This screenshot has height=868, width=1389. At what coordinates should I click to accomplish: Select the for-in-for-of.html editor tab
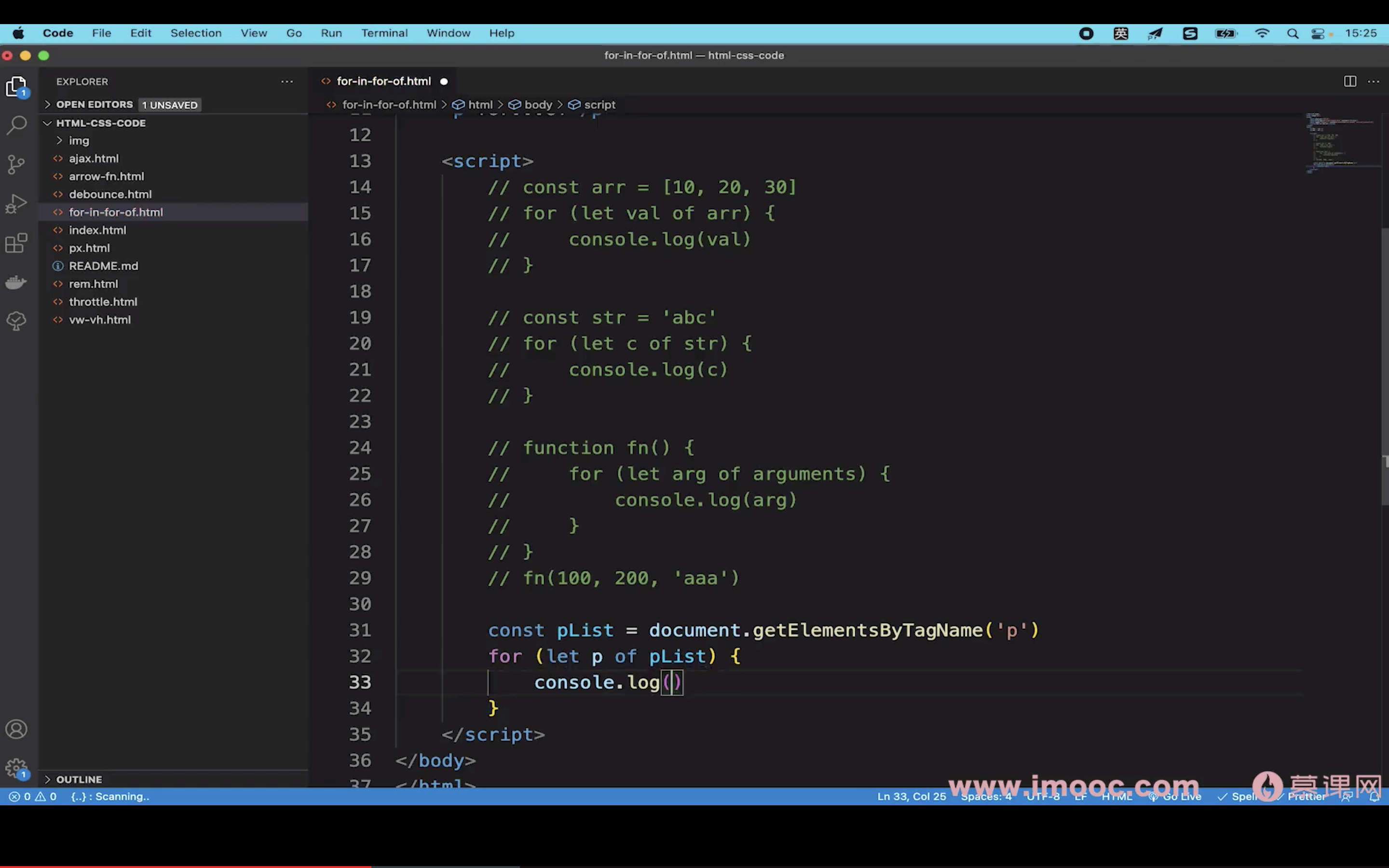[x=383, y=81]
